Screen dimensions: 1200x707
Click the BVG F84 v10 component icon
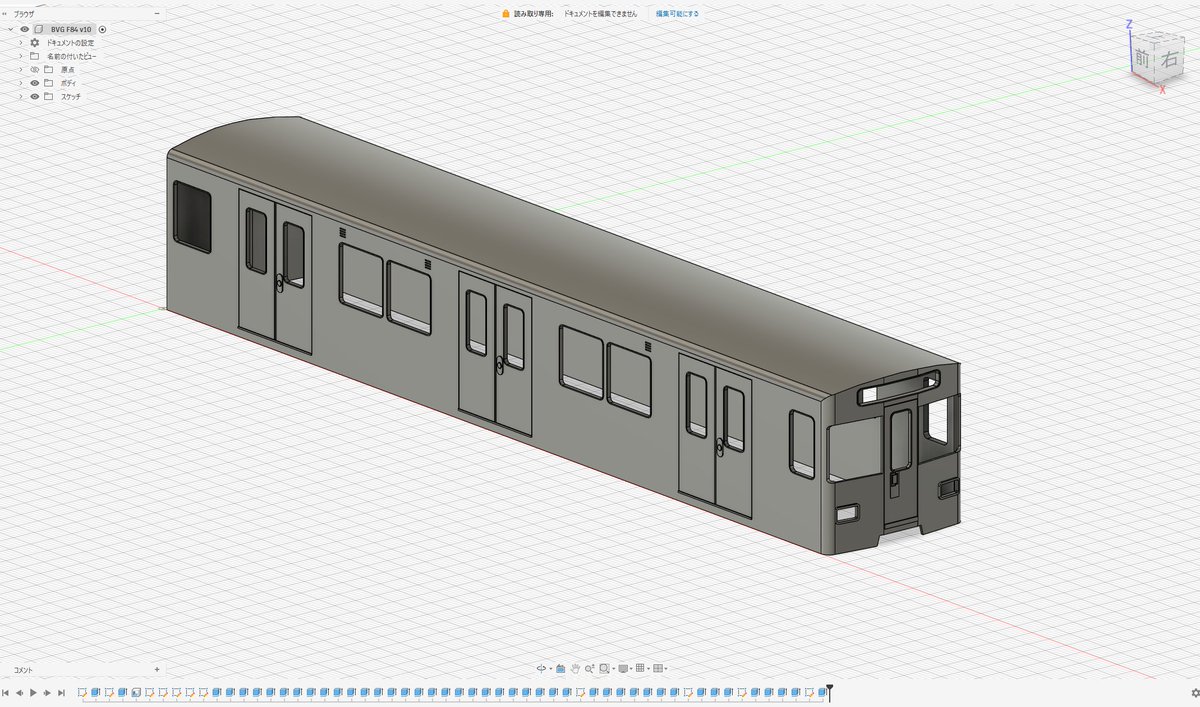point(39,29)
